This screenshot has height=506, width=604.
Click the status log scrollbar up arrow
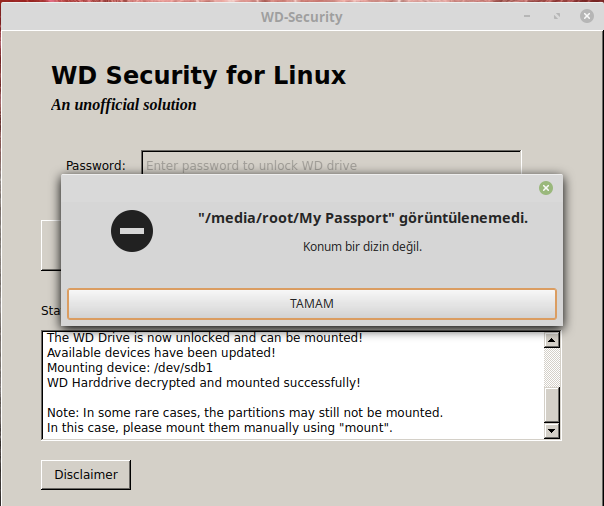pos(552,340)
